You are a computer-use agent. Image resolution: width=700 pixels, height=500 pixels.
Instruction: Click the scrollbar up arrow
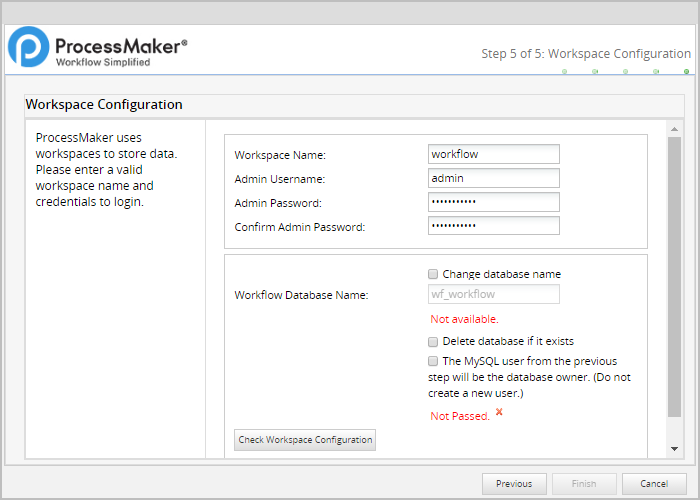(x=674, y=129)
